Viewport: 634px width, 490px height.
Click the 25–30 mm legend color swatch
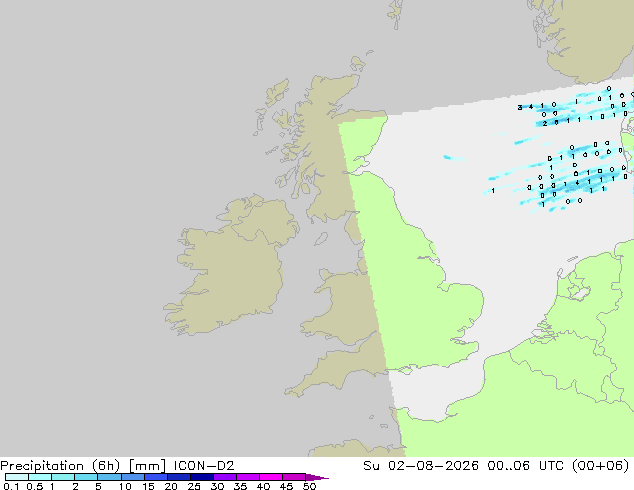click(x=202, y=477)
